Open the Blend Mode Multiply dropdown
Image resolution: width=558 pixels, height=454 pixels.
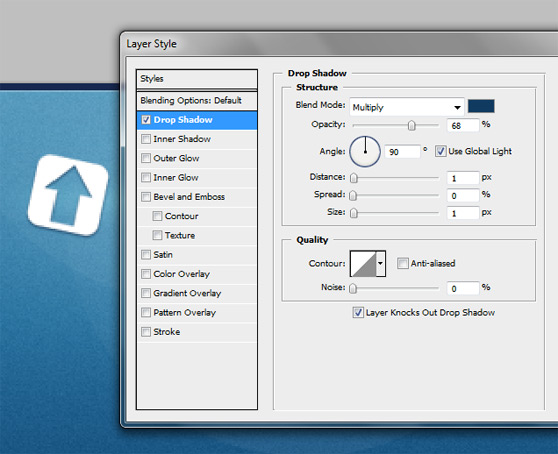point(407,107)
